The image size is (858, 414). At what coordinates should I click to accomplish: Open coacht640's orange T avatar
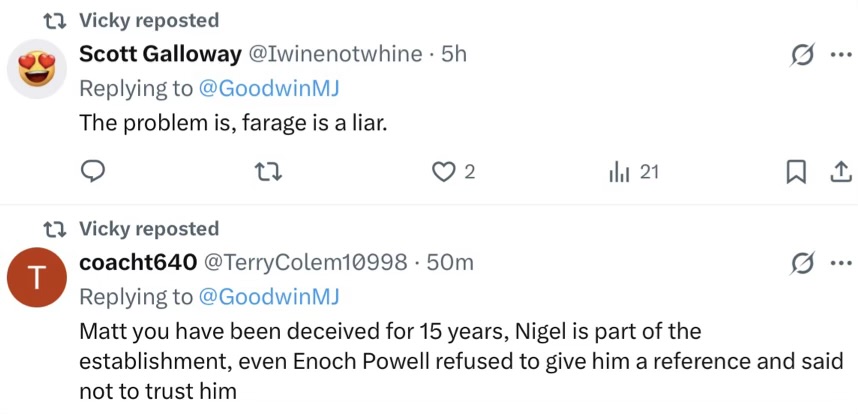[x=37, y=277]
